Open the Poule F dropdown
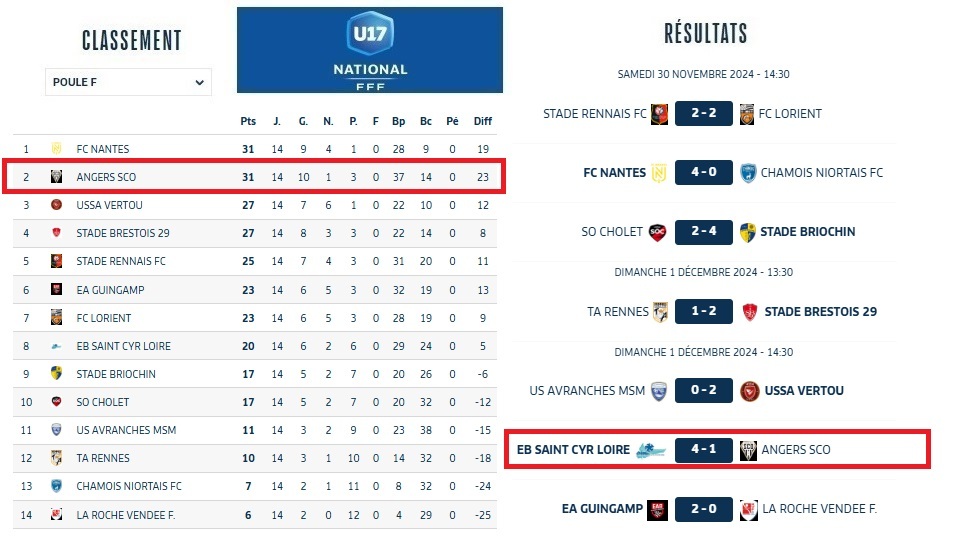 coord(128,82)
